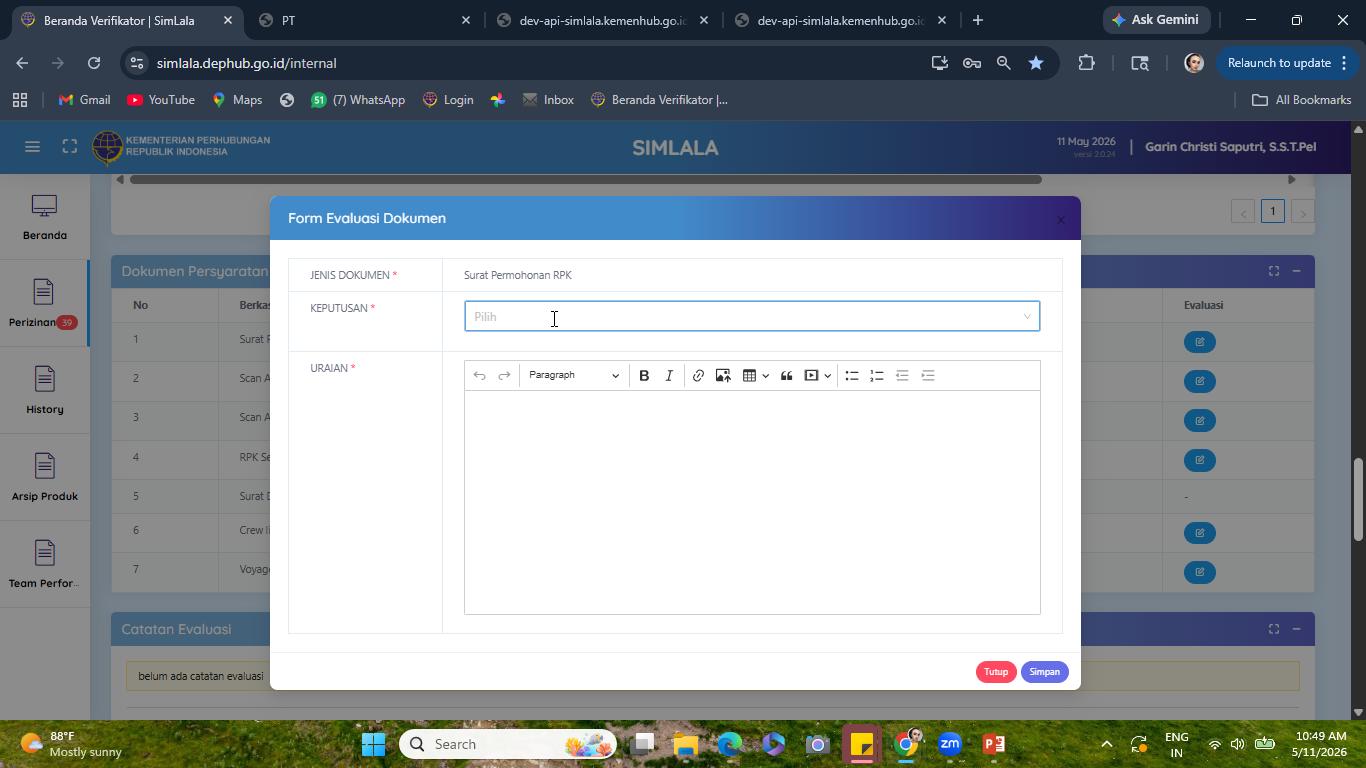Click inside the Uraian text area
The height and width of the screenshot is (768, 1366).
pyautogui.click(x=752, y=502)
